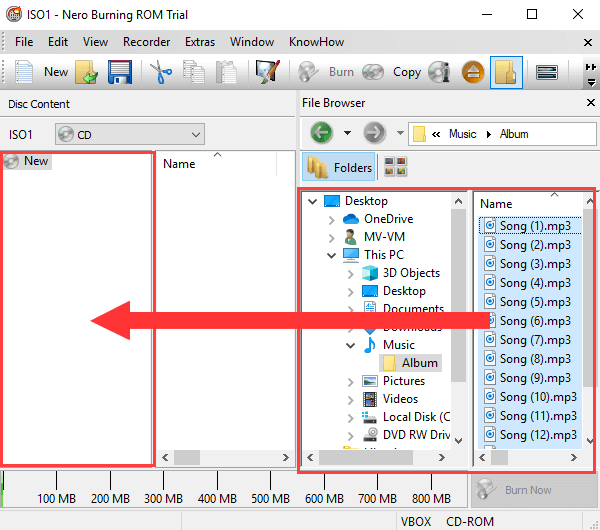Cut selection with the scissors icon
Viewport: 600px width, 530px height.
point(161,72)
